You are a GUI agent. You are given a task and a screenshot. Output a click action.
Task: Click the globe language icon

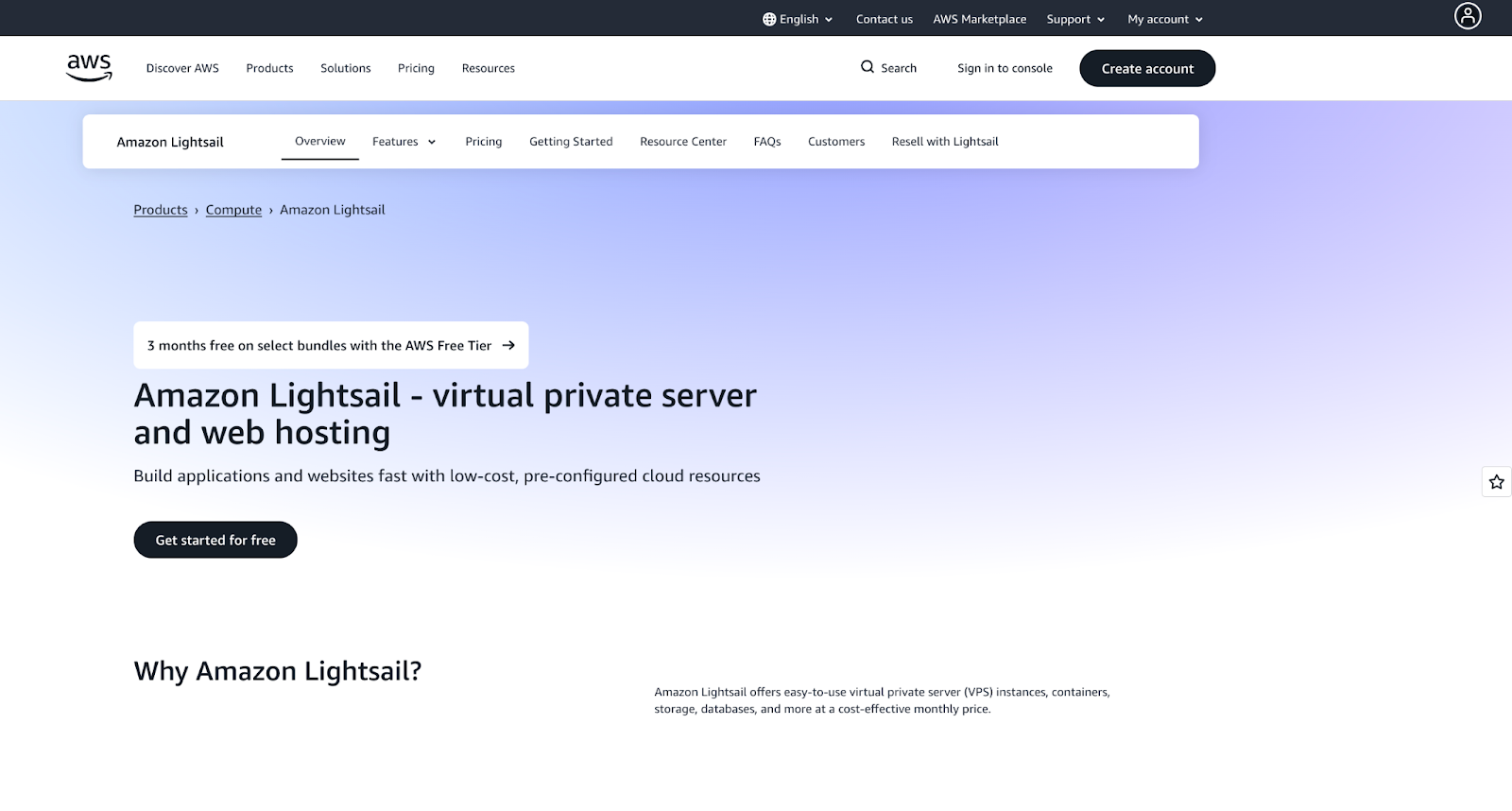tap(769, 19)
